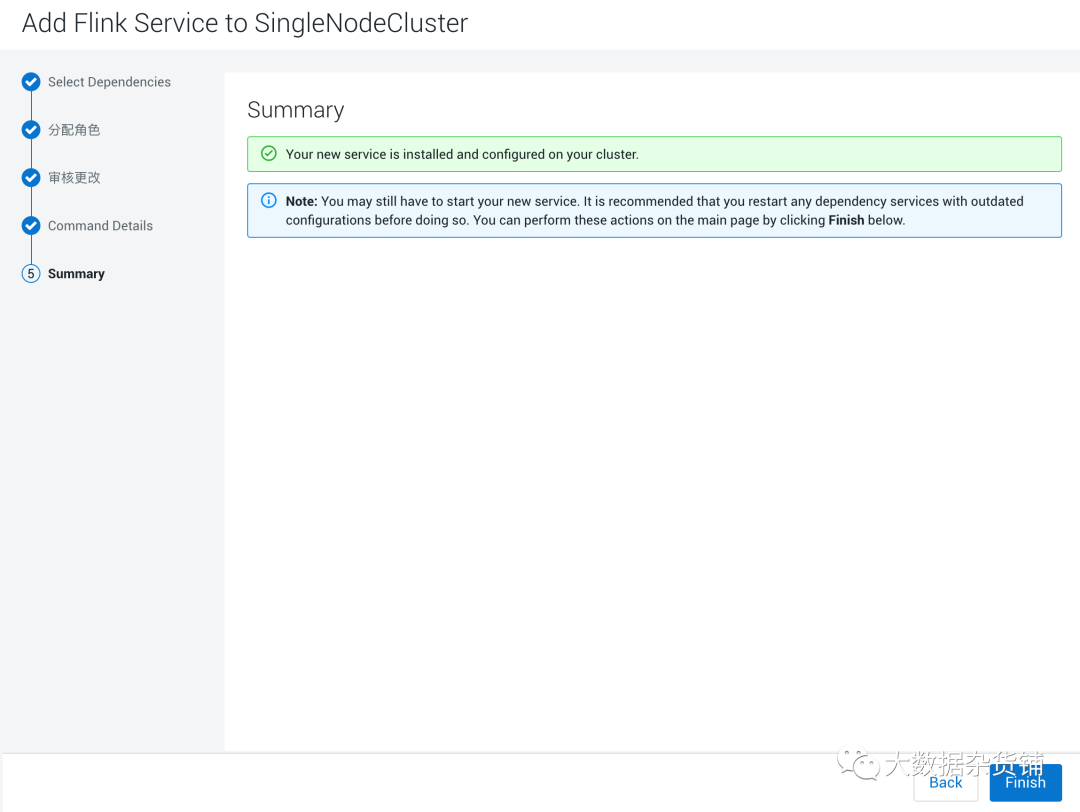
Task: Jump to the 审核更改 step
Action: tap(74, 178)
